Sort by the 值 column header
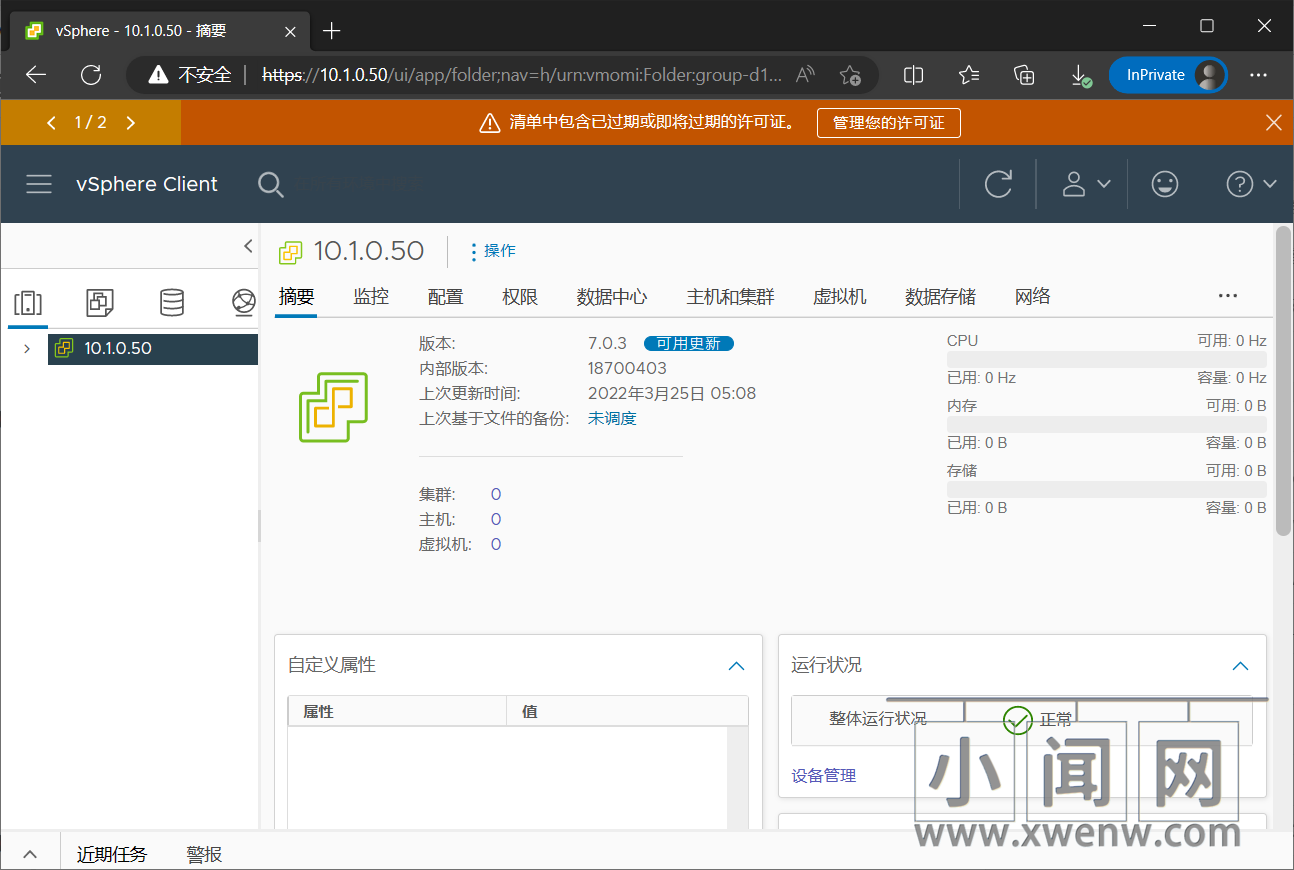 pyautogui.click(x=627, y=712)
